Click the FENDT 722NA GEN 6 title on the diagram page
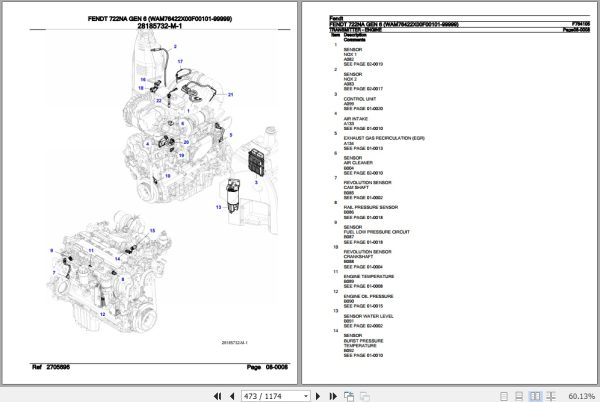Image resolution: width=600 pixels, height=402 pixels. (x=160, y=19)
